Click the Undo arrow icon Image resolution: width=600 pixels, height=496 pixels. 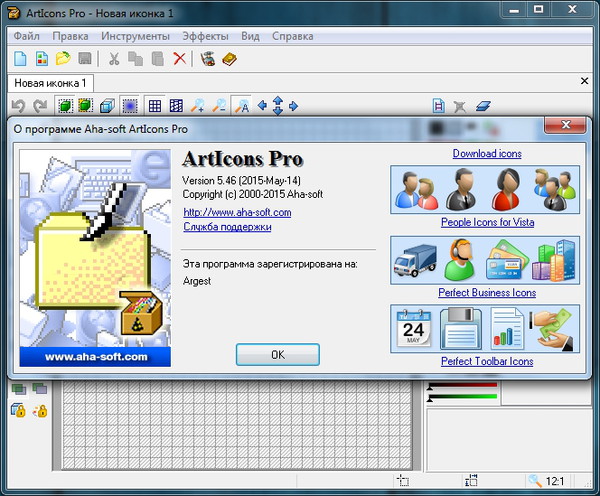(18, 105)
